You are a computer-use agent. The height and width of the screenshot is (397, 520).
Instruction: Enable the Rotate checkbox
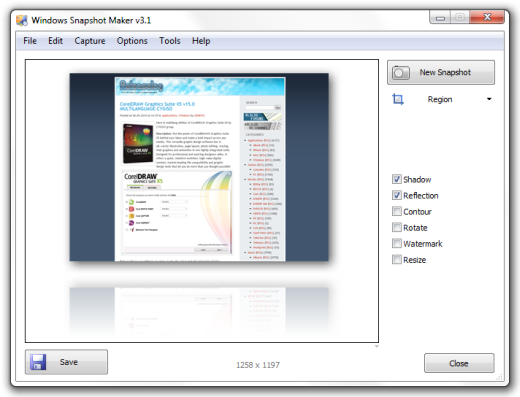(397, 227)
